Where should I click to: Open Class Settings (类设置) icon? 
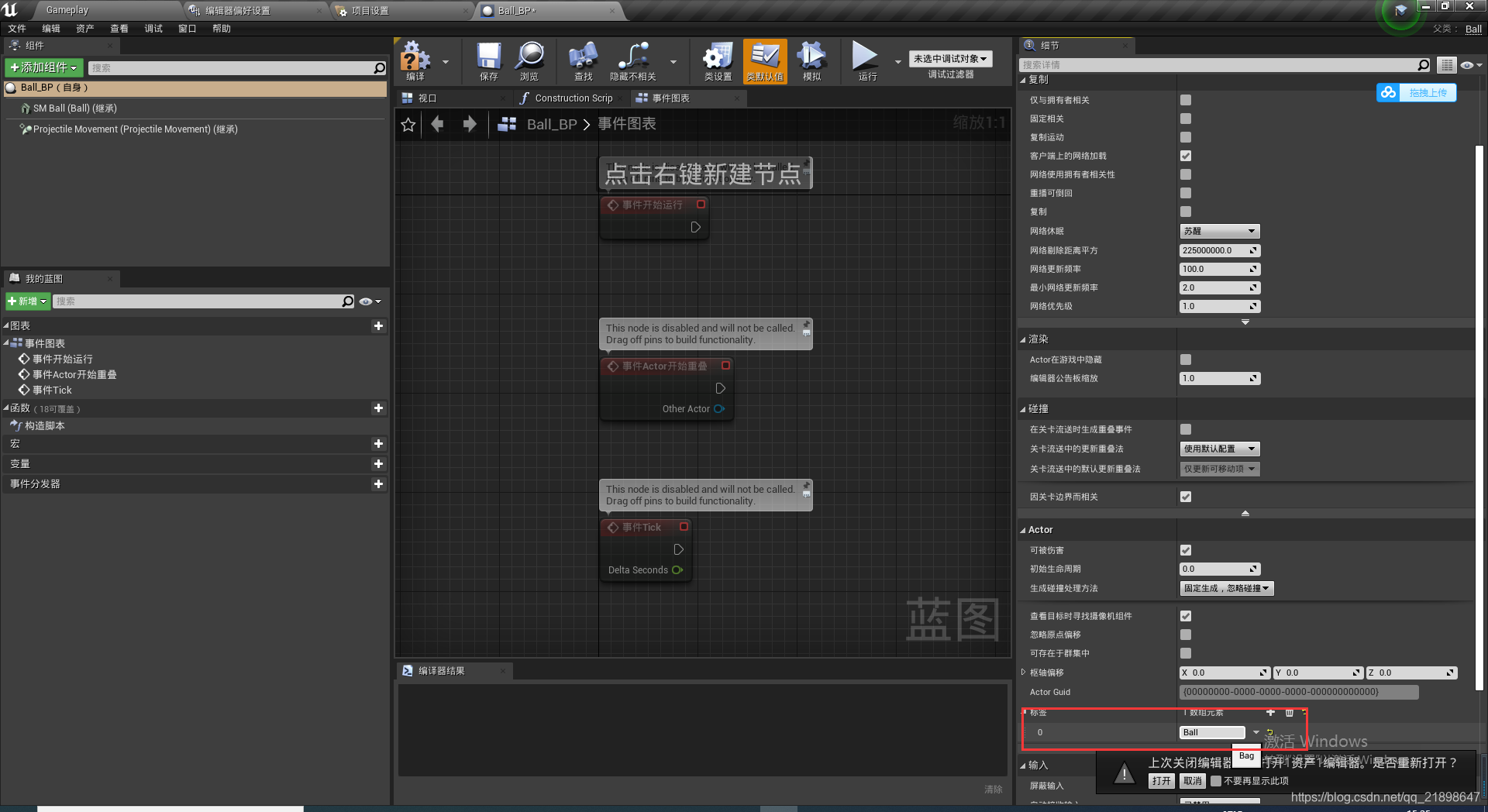pyautogui.click(x=718, y=60)
